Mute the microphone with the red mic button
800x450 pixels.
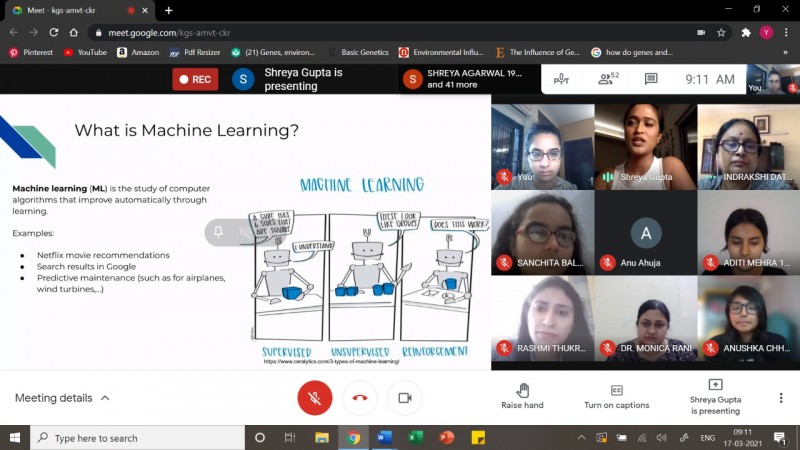(315, 398)
